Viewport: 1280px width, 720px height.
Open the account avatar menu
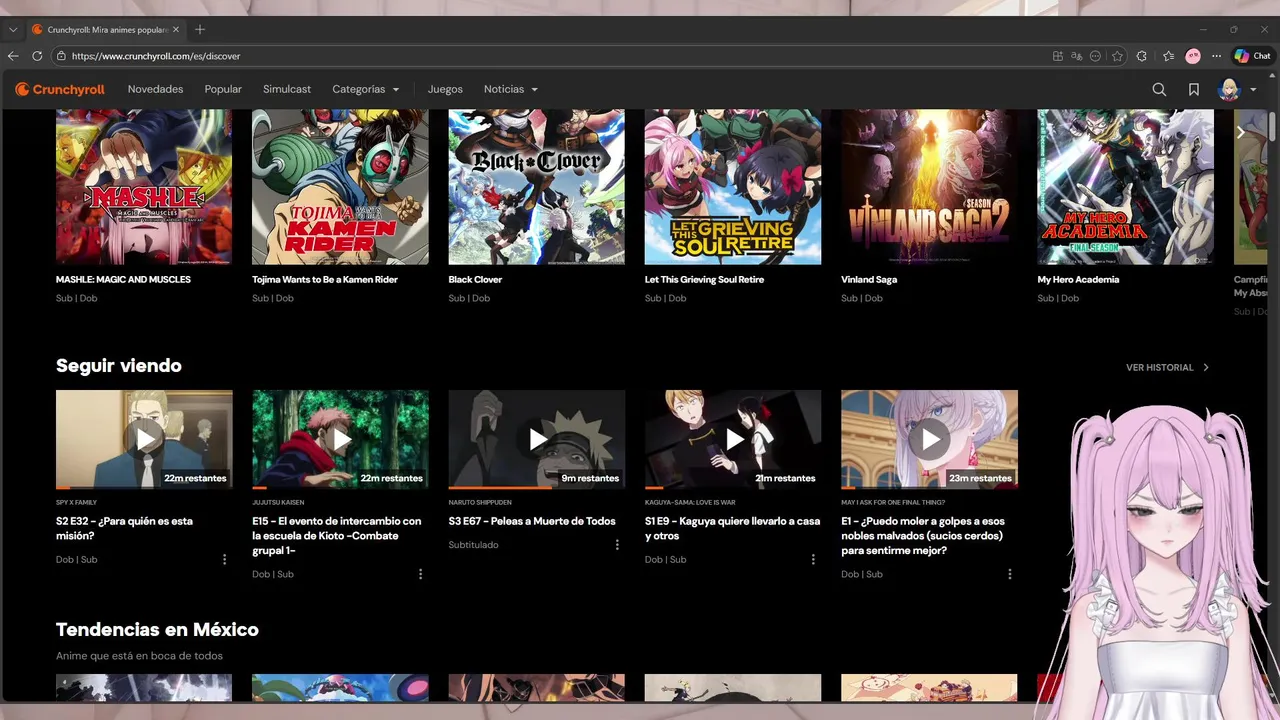click(x=1236, y=89)
